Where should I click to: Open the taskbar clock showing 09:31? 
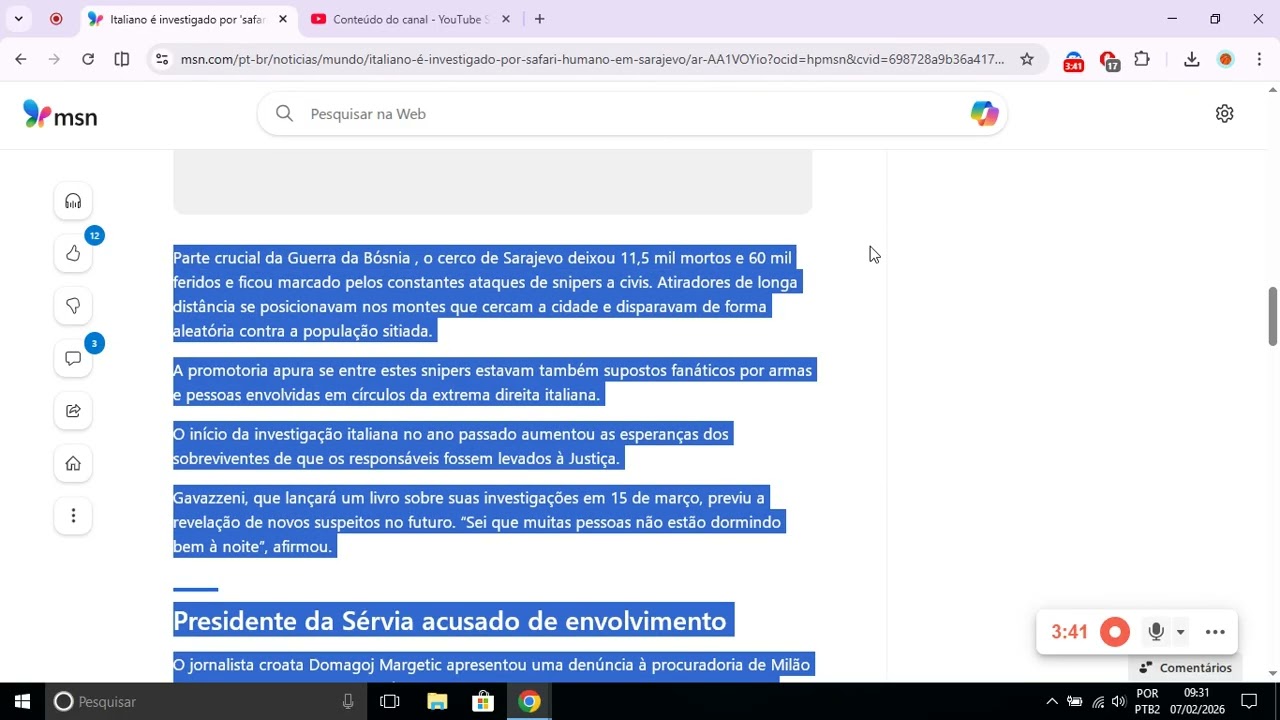click(x=1197, y=701)
